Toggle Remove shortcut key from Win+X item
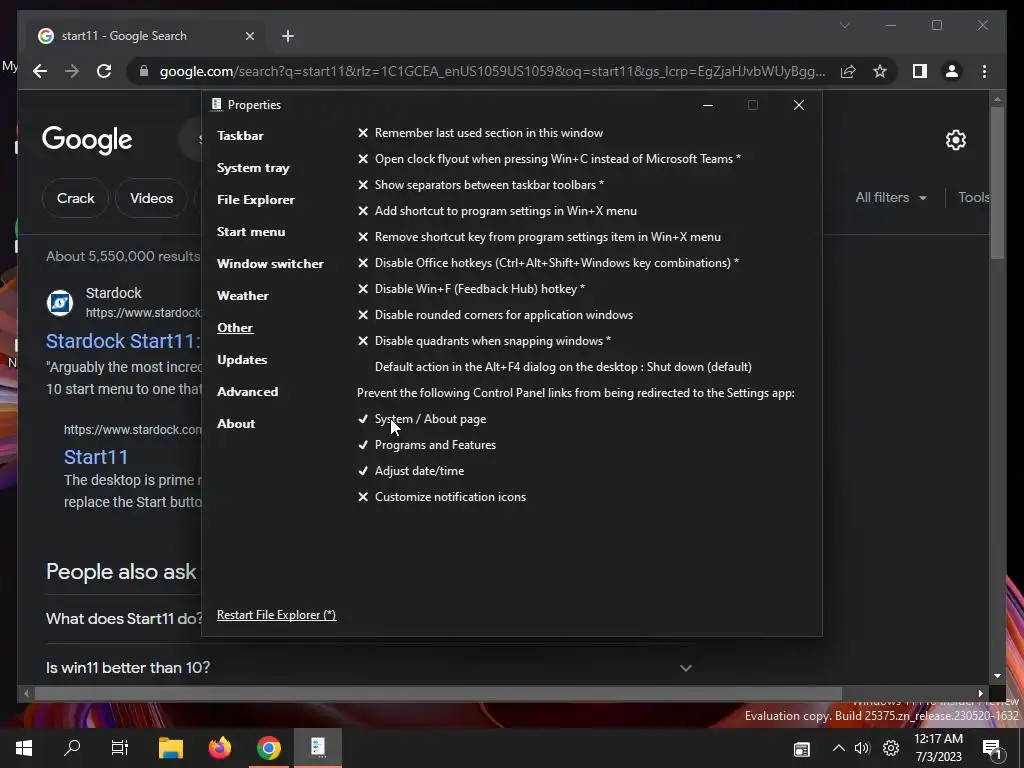This screenshot has height=768, width=1024. (539, 237)
